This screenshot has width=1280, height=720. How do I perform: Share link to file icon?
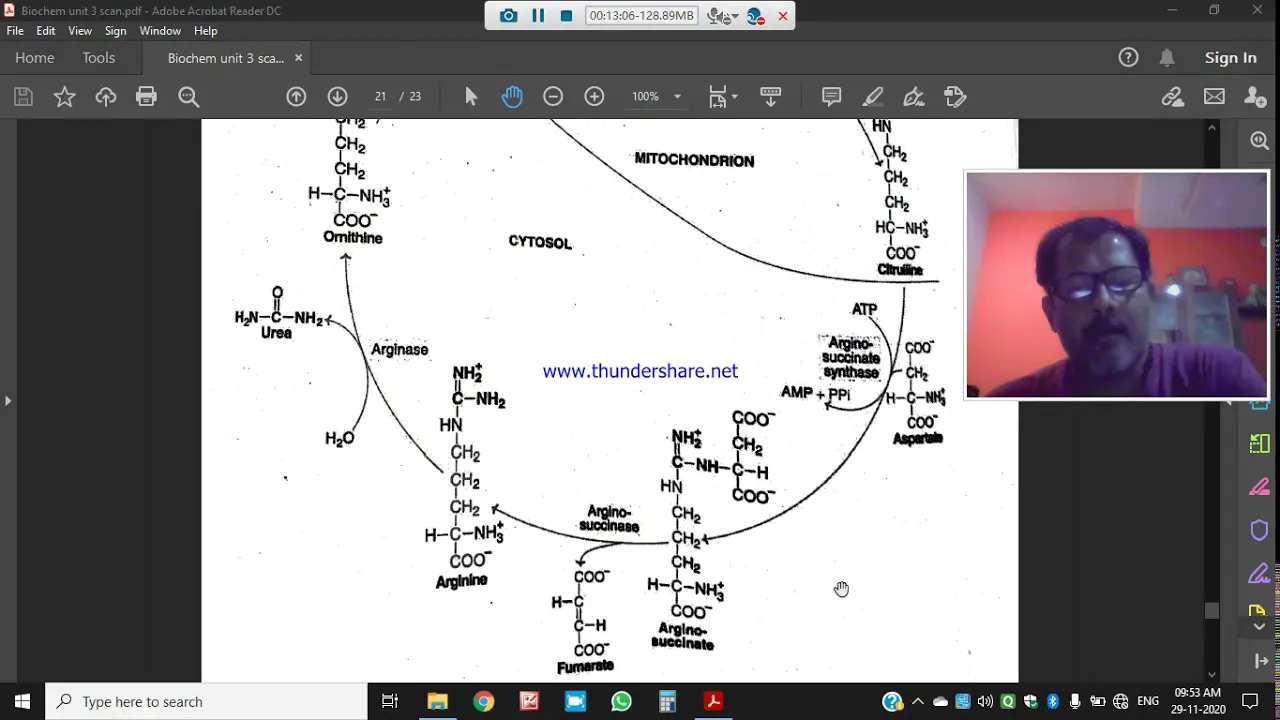pos(1173,97)
